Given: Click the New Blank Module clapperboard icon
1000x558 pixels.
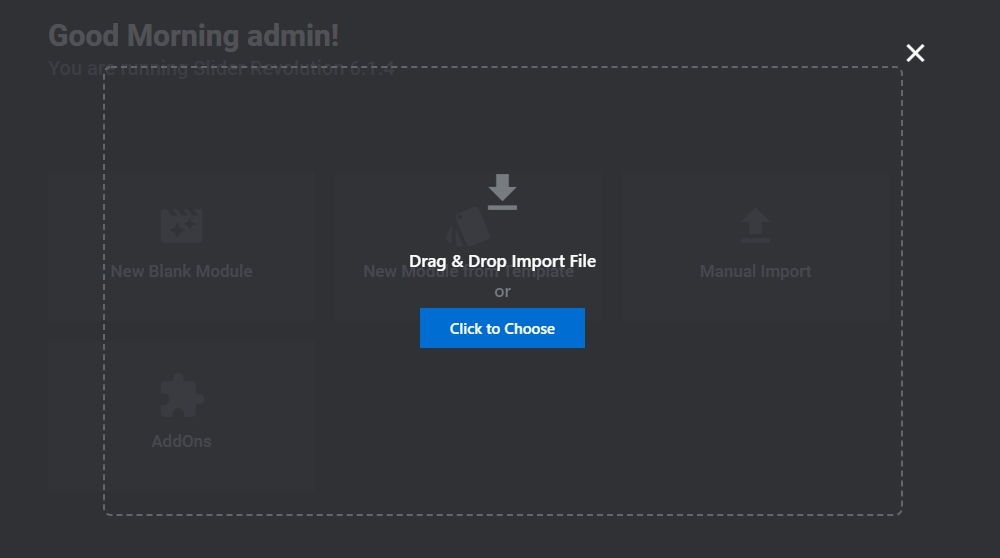Looking at the screenshot, I should (182, 226).
